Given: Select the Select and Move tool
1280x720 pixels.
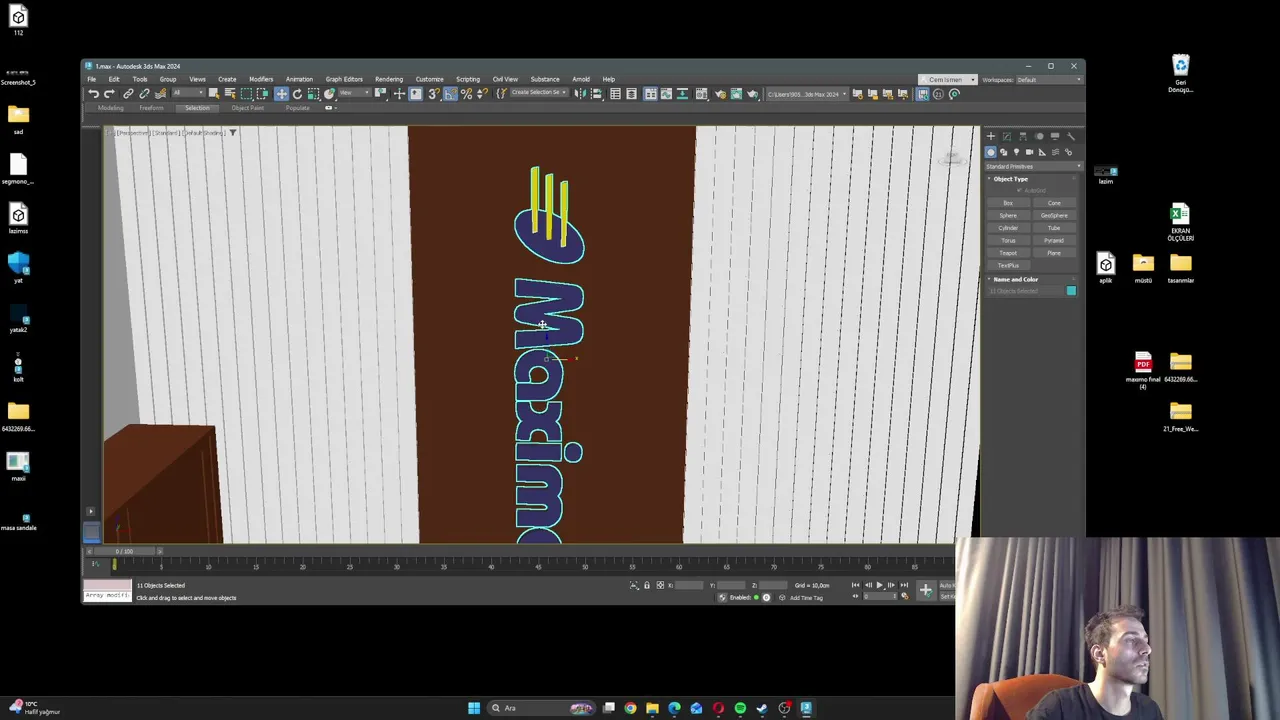Looking at the screenshot, I should point(281,94).
